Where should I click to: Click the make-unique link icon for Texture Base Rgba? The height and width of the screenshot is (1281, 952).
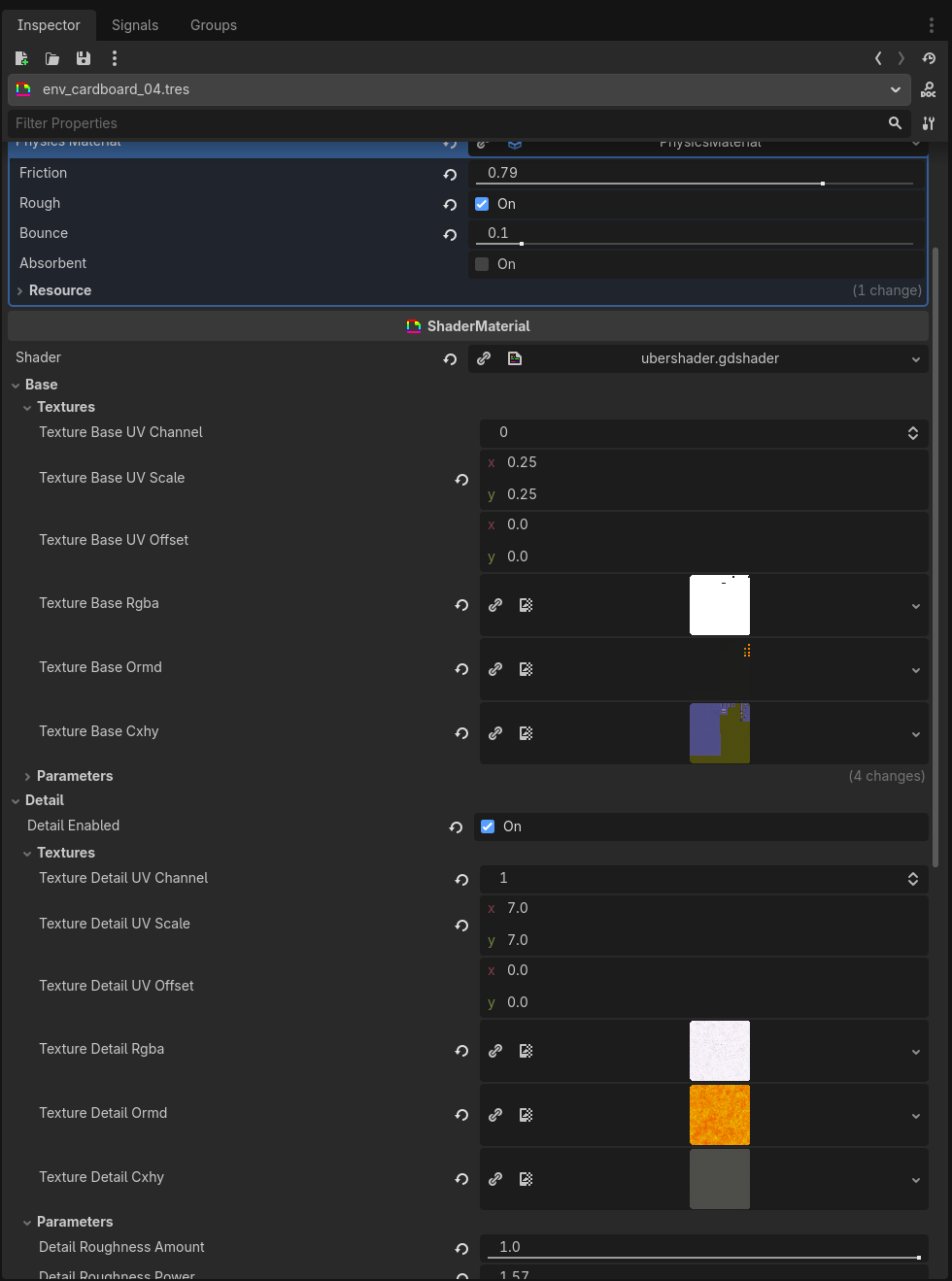(495, 605)
